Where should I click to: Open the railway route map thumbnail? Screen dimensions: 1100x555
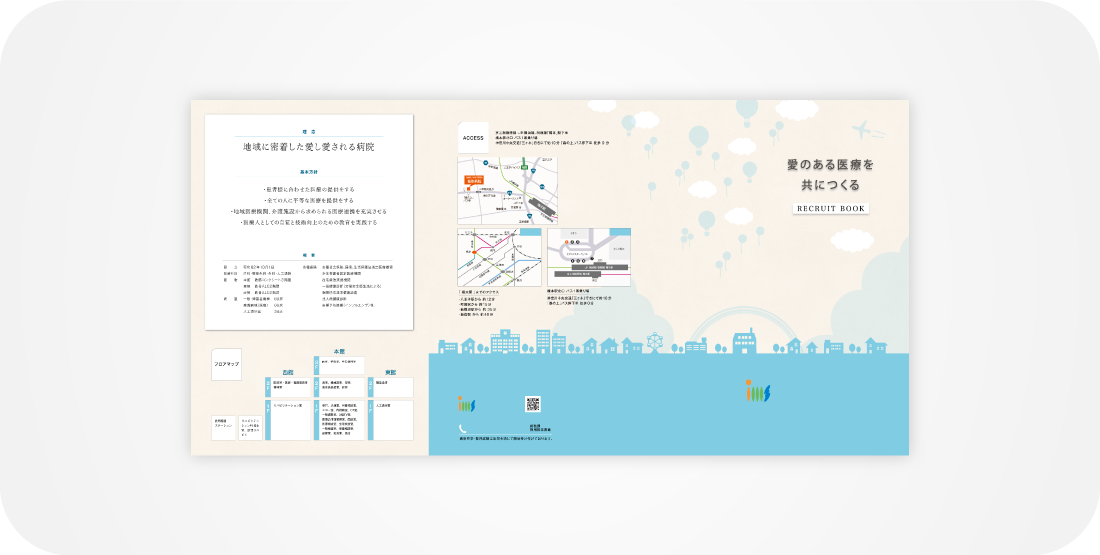pyautogui.click(x=499, y=258)
